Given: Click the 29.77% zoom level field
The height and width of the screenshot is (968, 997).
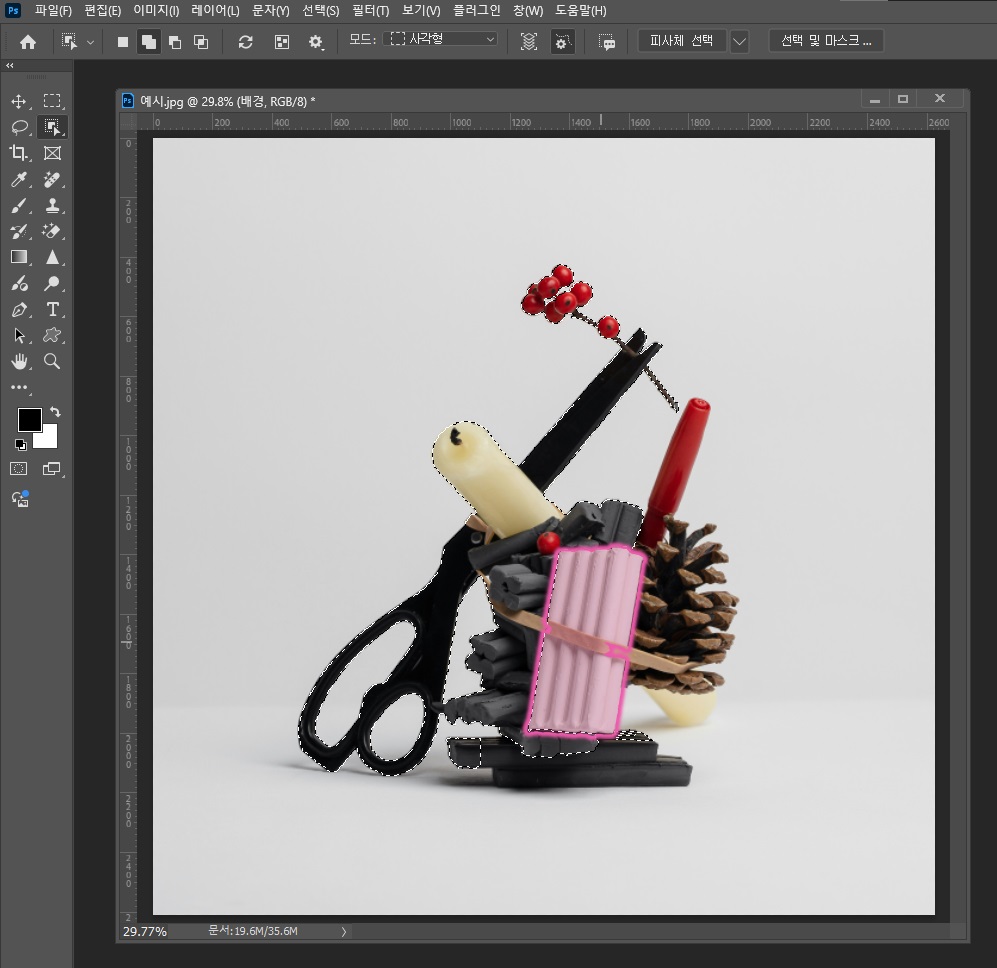Looking at the screenshot, I should 145,932.
